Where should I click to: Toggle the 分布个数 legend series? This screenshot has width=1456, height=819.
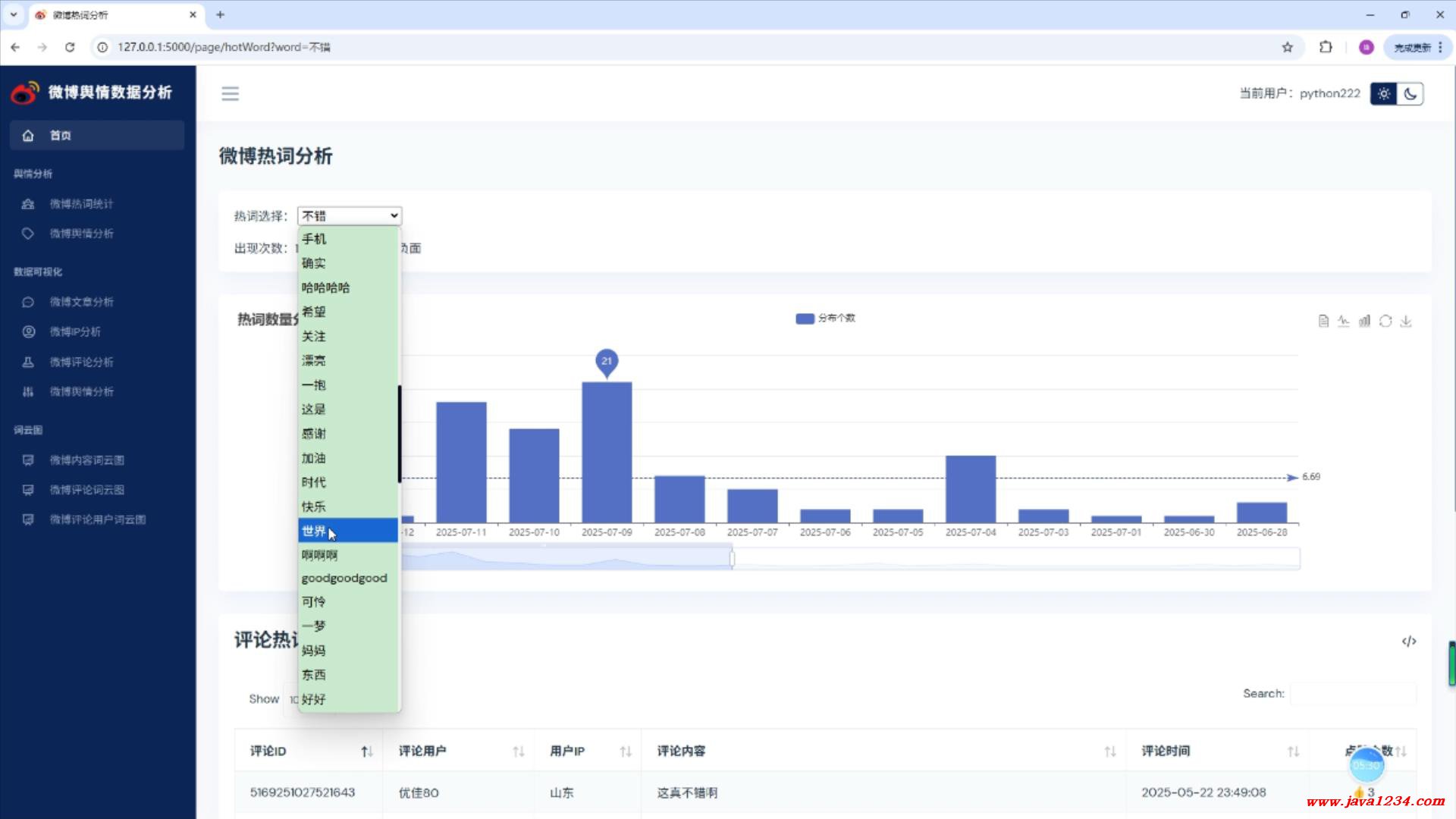pos(825,318)
